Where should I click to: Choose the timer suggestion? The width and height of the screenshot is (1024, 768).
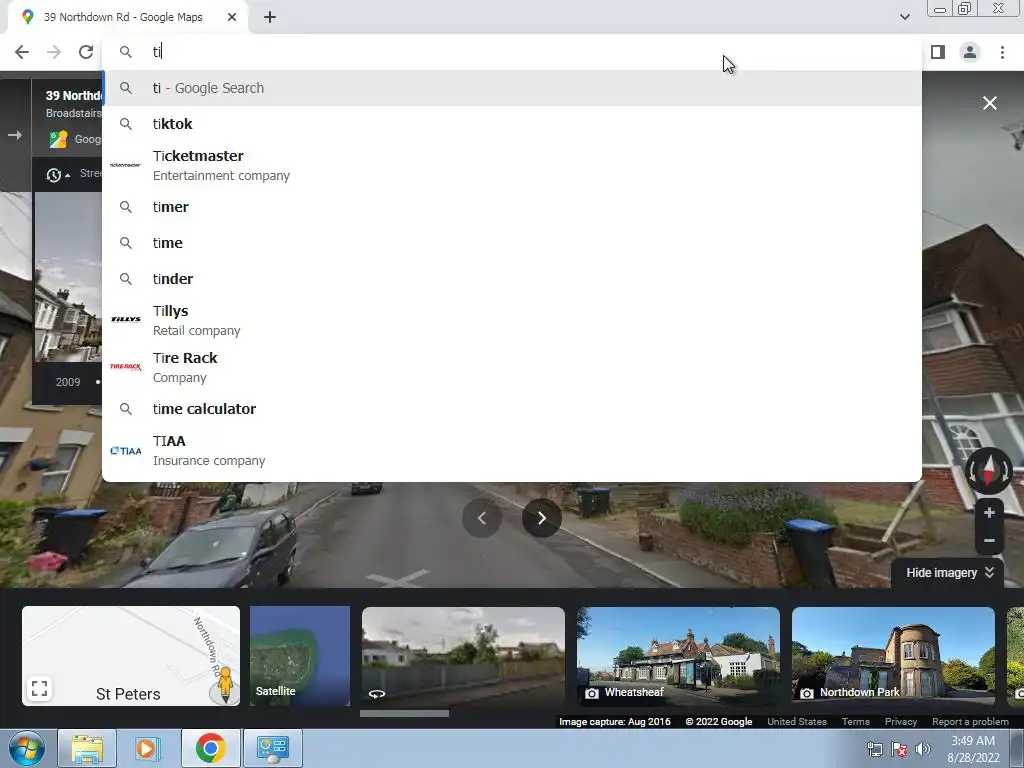[x=512, y=207]
